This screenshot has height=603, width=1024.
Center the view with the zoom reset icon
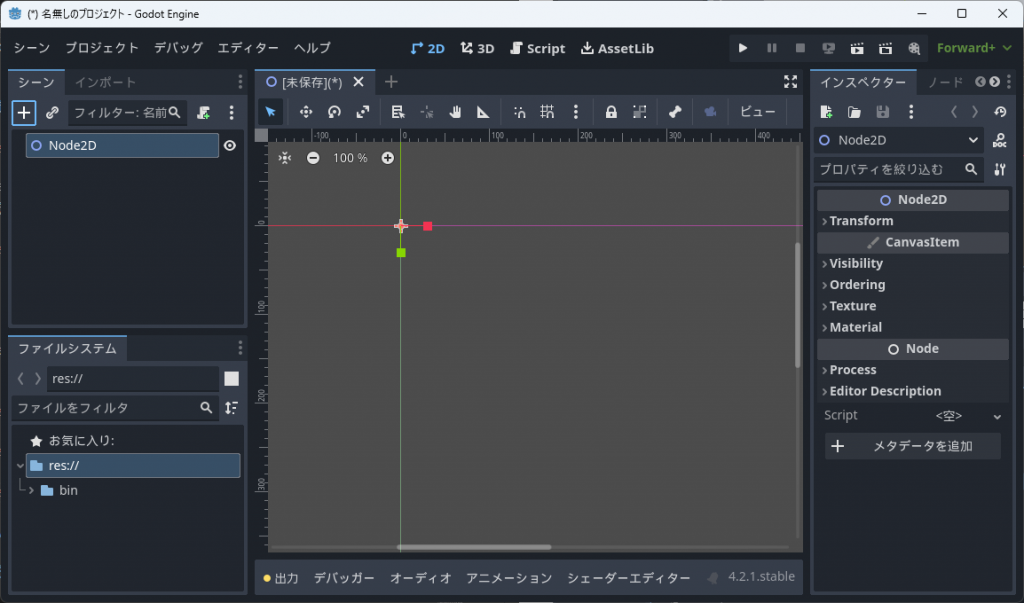285,158
